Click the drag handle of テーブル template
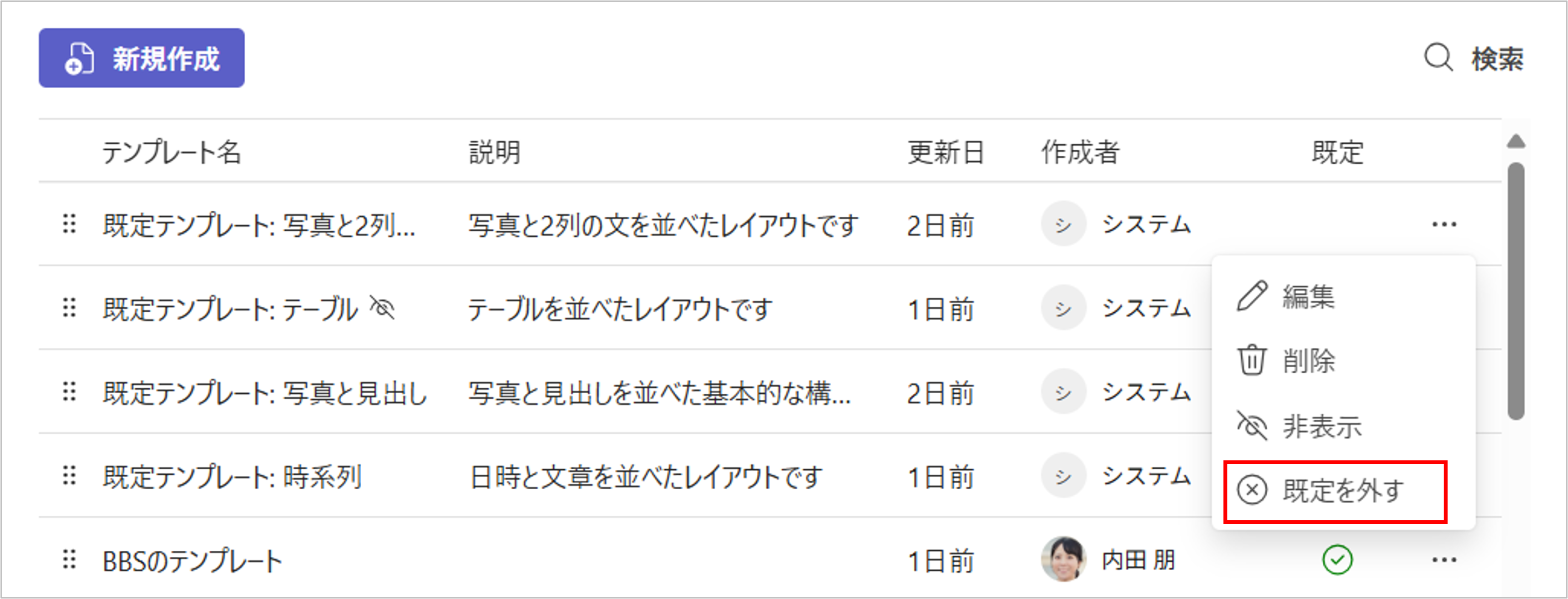The width and height of the screenshot is (1568, 599). click(69, 308)
